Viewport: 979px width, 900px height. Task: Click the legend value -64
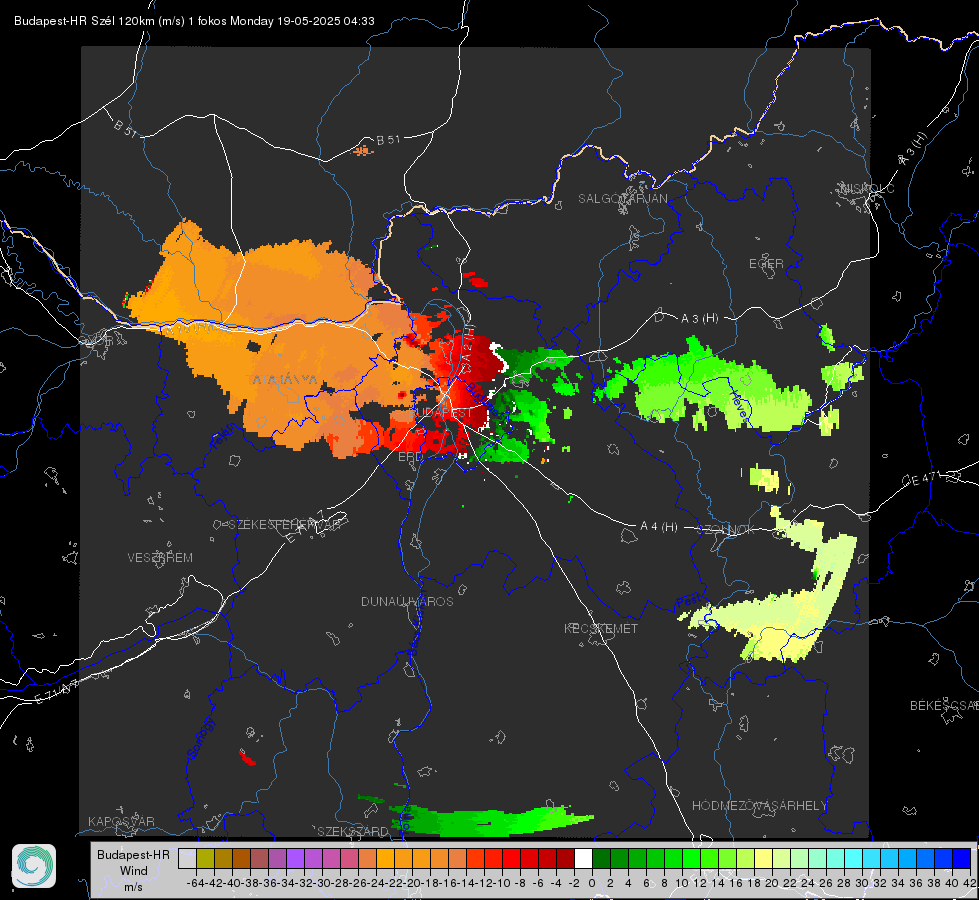tap(196, 883)
